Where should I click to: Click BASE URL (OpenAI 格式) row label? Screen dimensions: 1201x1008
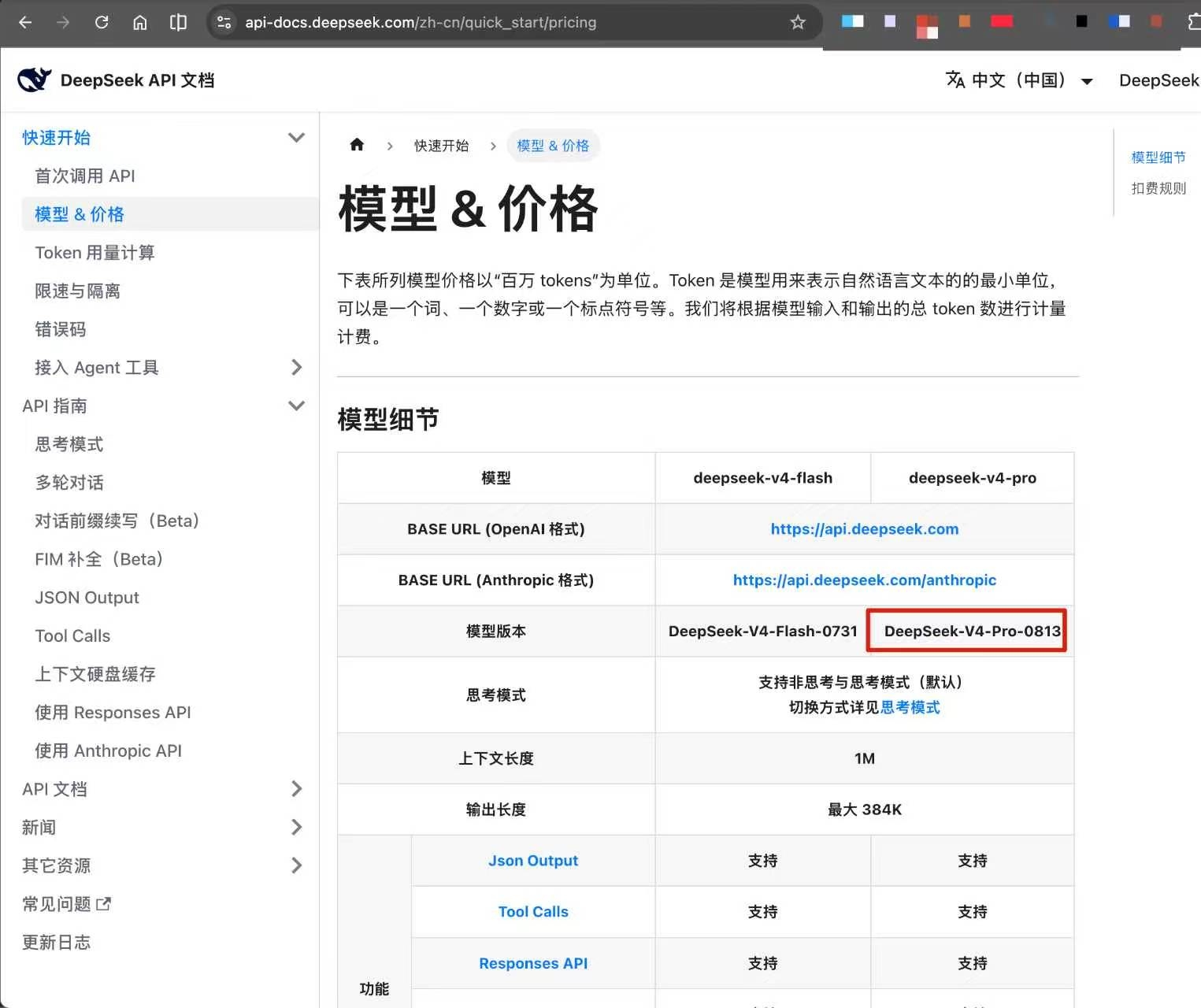point(496,529)
